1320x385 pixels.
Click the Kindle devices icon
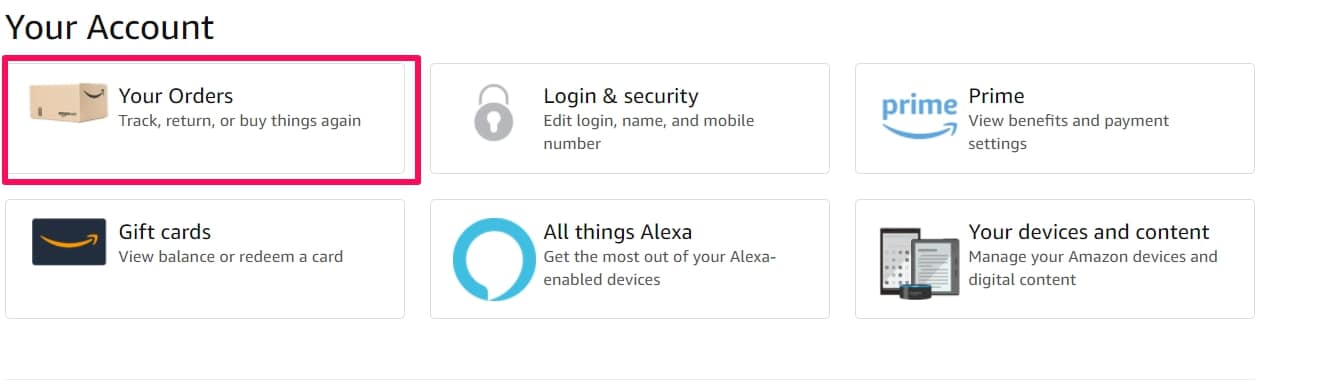(x=919, y=261)
